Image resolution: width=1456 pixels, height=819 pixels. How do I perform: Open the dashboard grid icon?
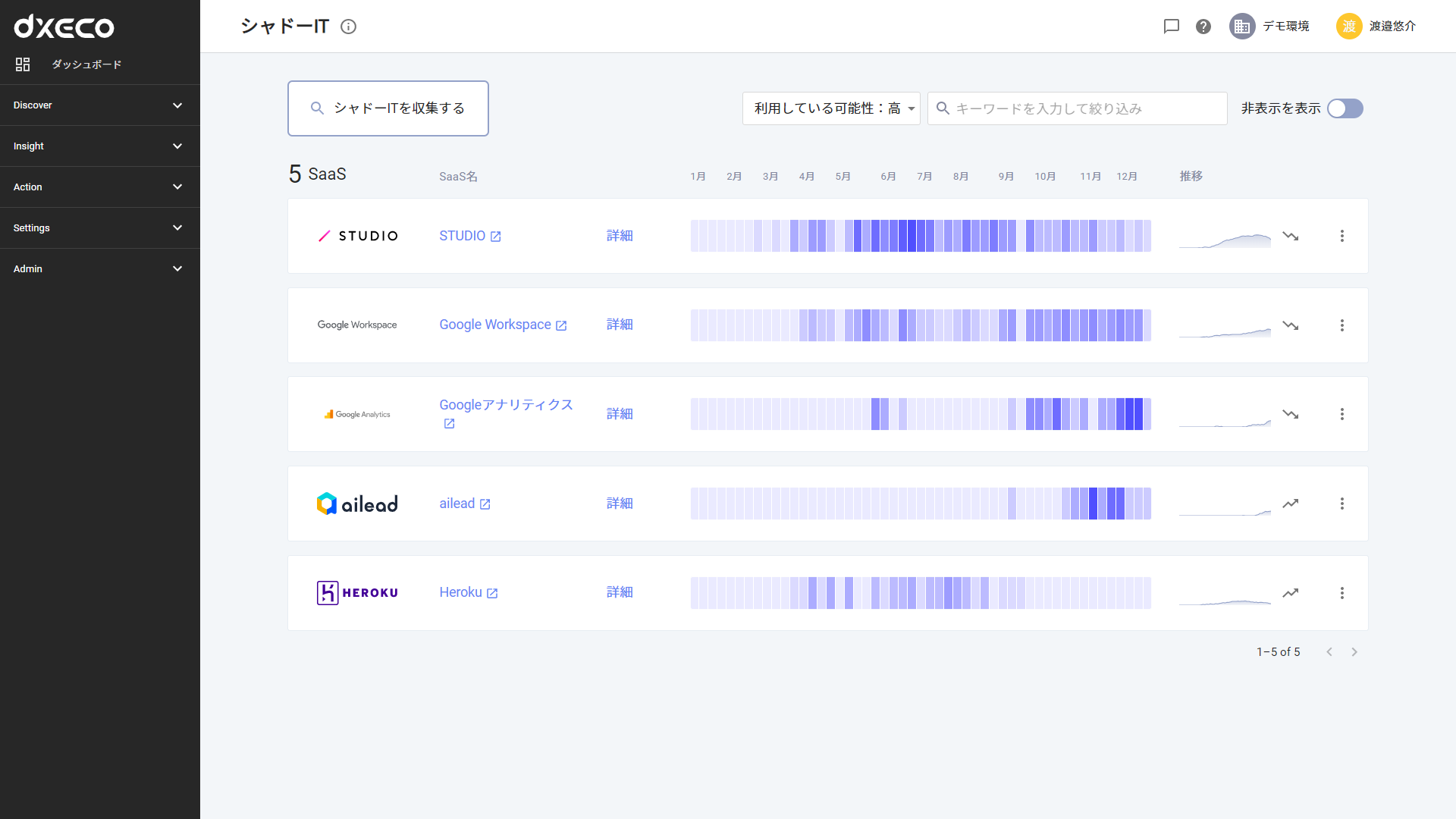[23, 64]
